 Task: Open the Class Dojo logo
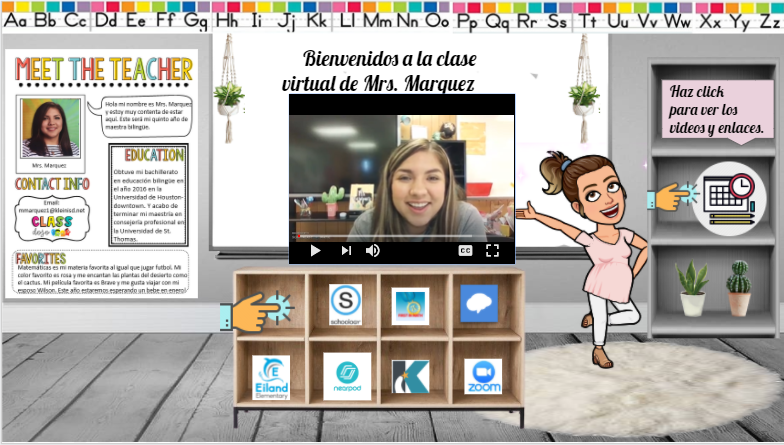click(52, 226)
